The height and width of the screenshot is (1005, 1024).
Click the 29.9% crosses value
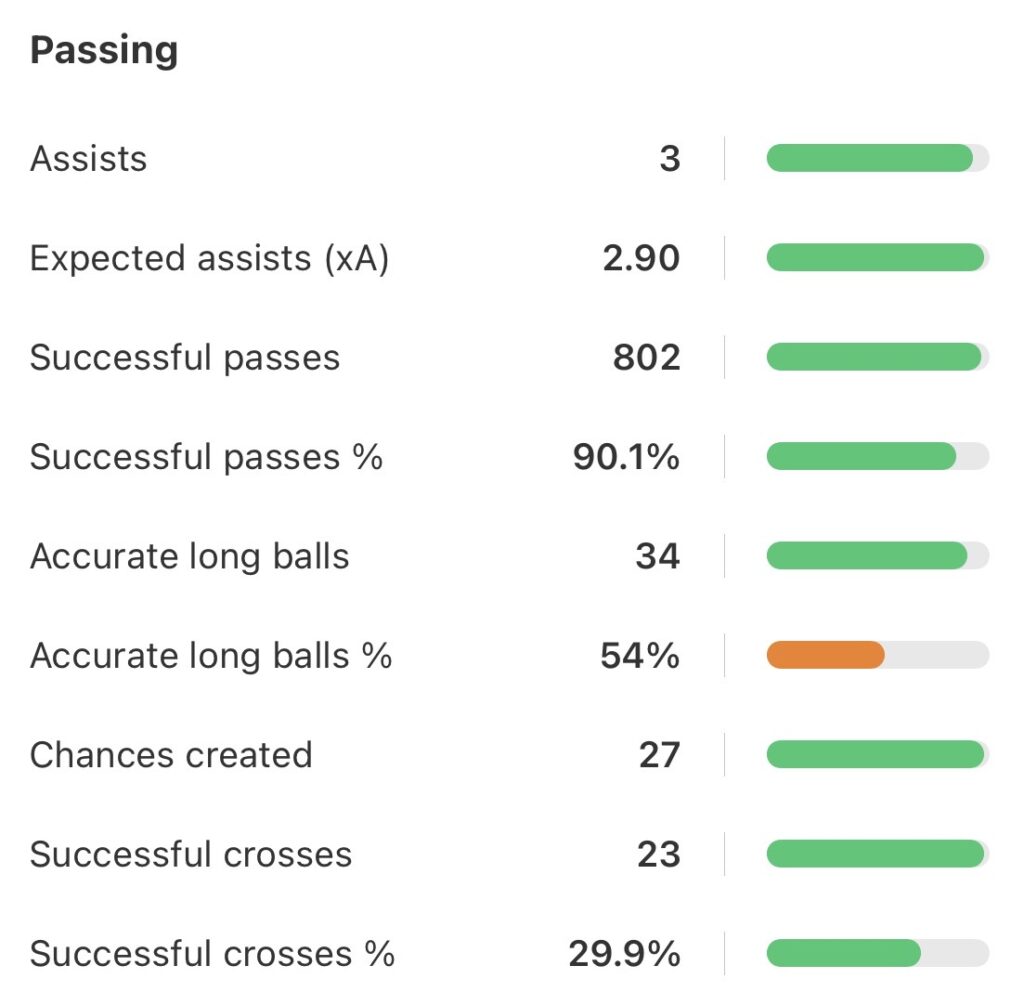624,954
